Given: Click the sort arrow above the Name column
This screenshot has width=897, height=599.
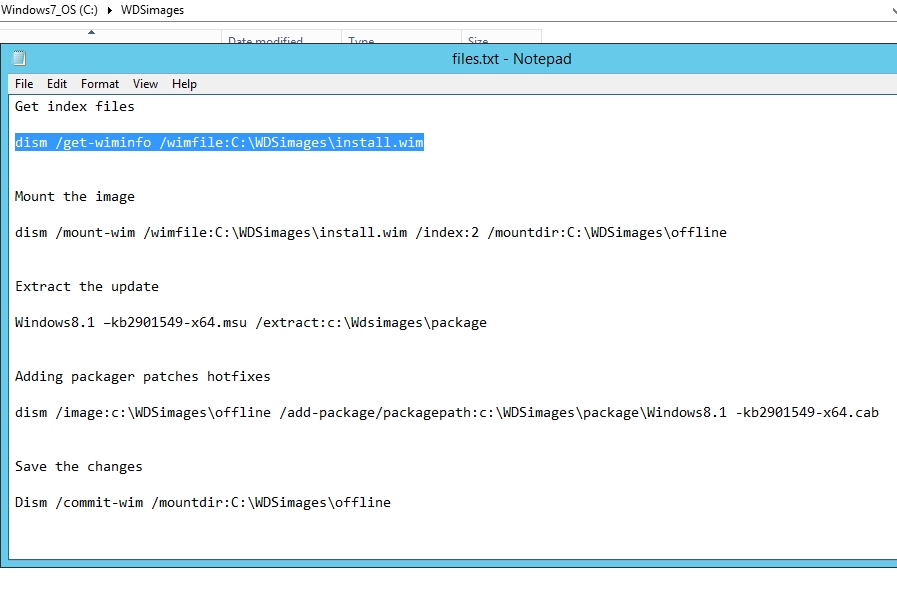Looking at the screenshot, I should click(x=92, y=33).
